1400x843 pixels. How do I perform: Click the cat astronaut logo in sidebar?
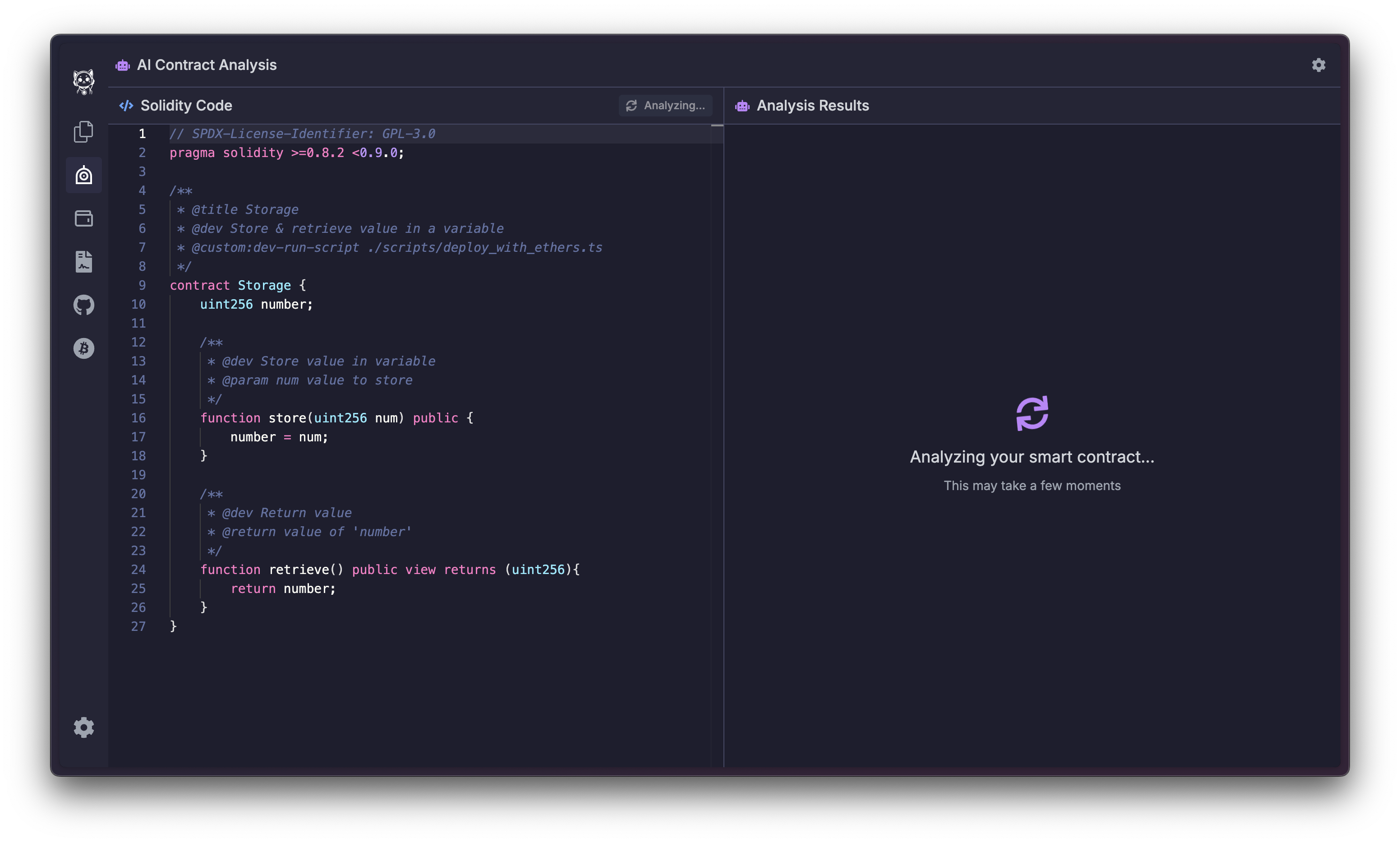pos(83,82)
